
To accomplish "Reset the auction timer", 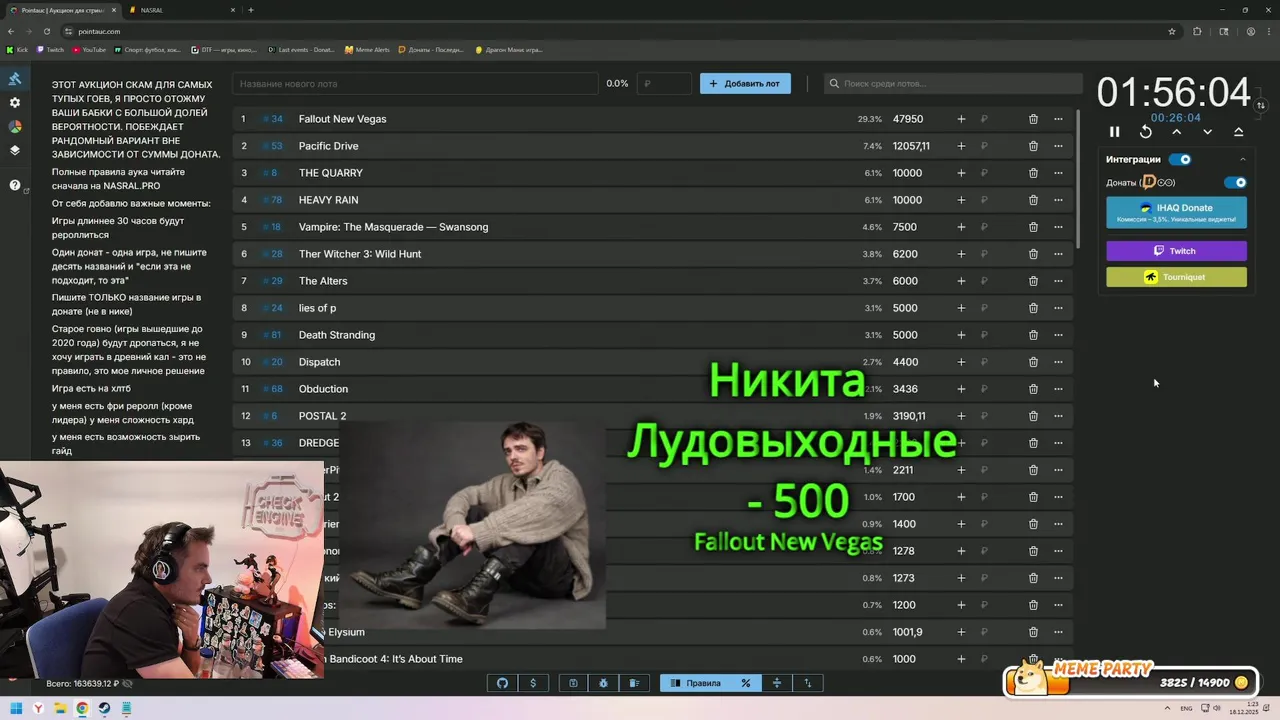I will point(1145,132).
